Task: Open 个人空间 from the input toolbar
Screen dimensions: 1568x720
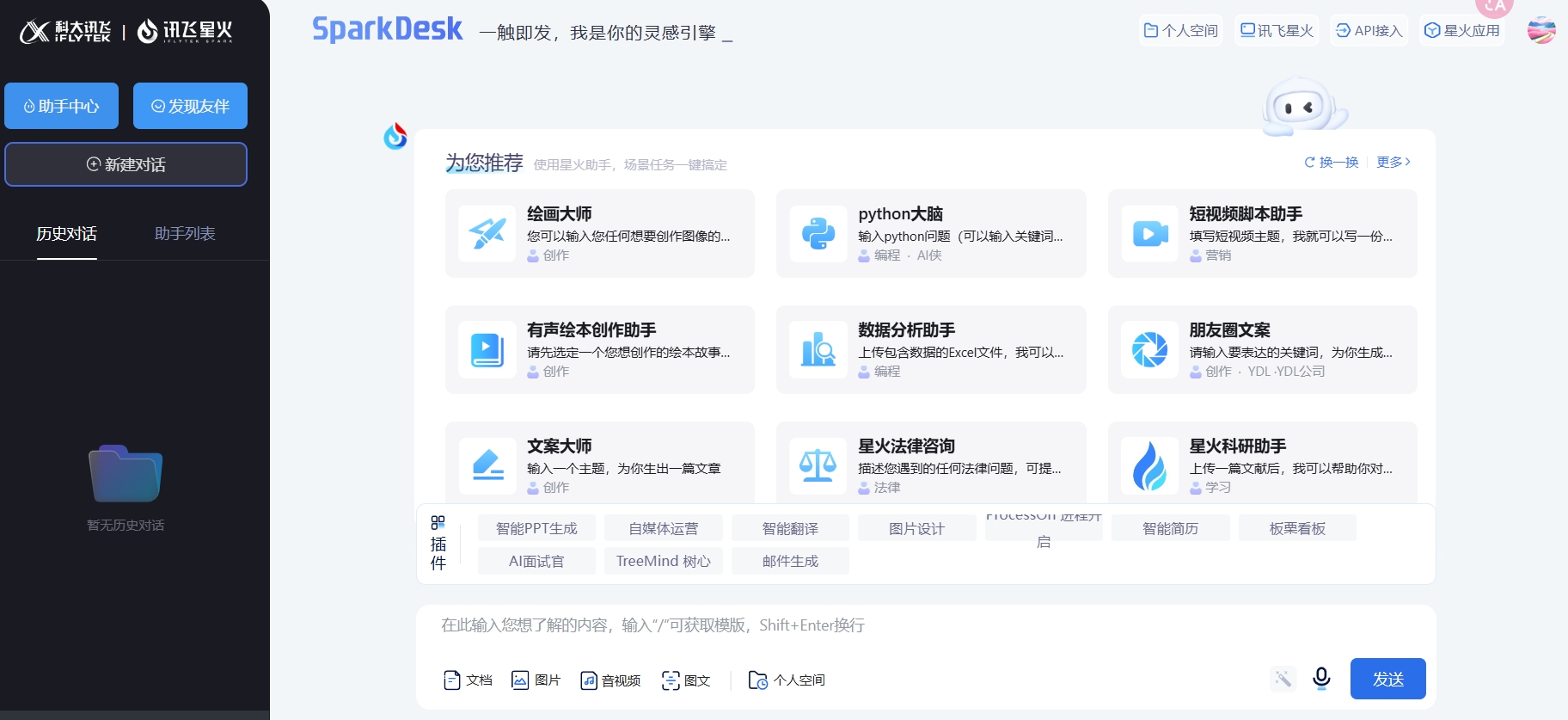Action: tap(787, 680)
